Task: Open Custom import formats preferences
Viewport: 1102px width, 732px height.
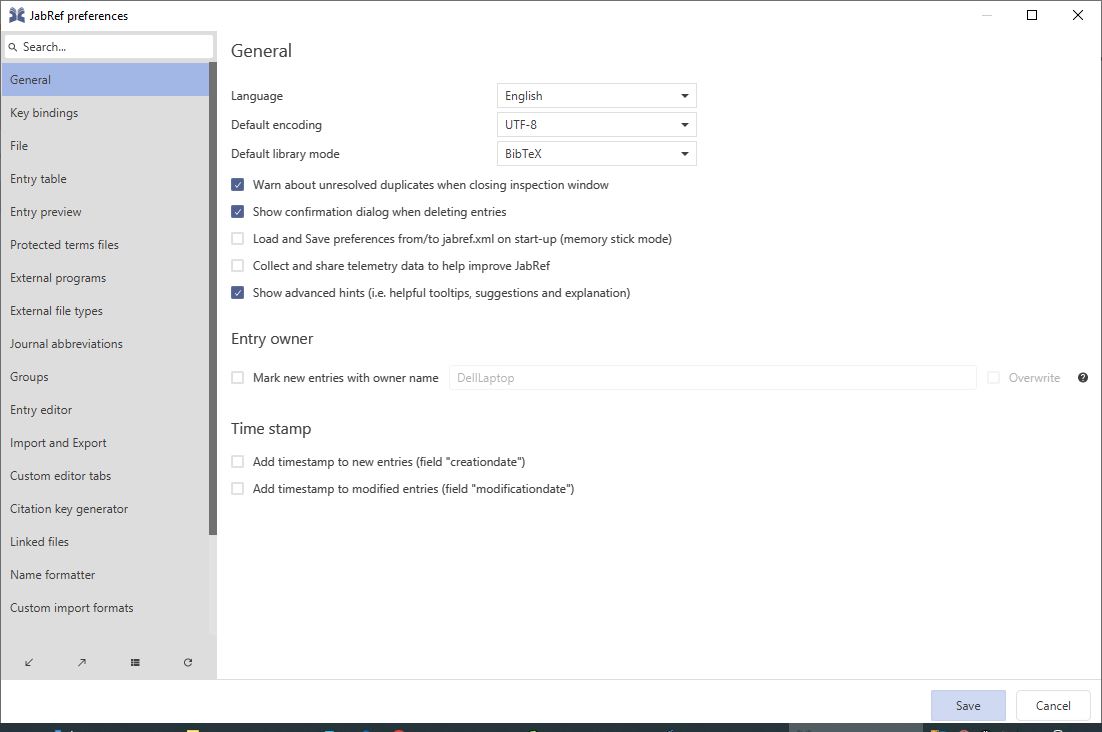Action: (105, 608)
